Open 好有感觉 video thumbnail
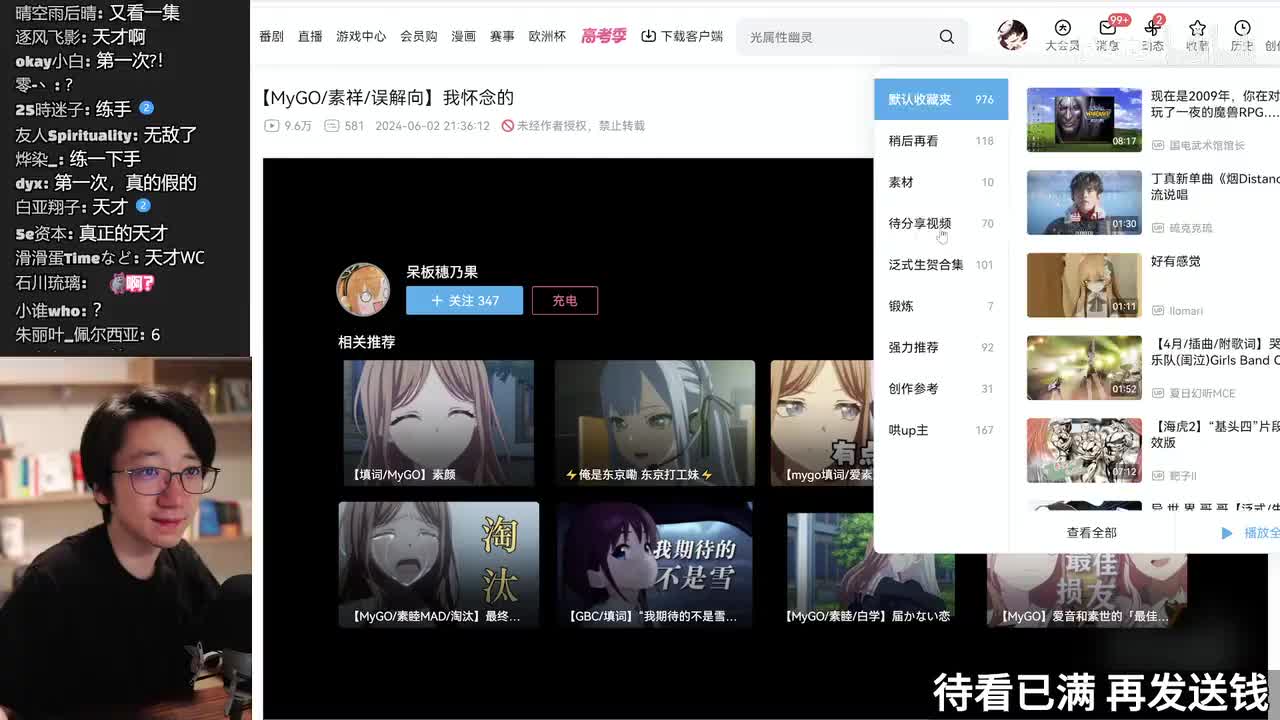This screenshot has height=720, width=1280. 1084,285
